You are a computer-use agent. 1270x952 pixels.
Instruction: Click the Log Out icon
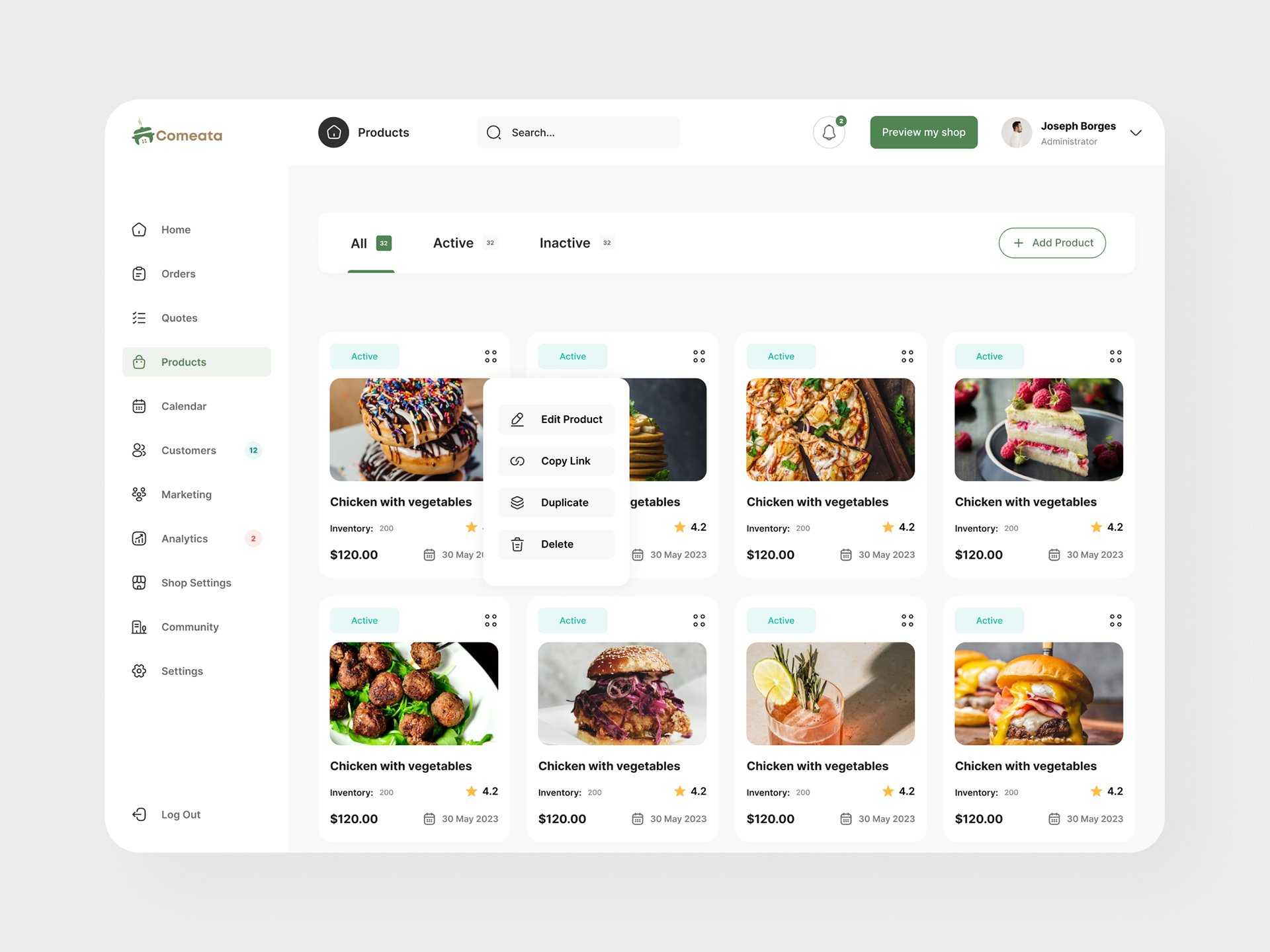[139, 814]
